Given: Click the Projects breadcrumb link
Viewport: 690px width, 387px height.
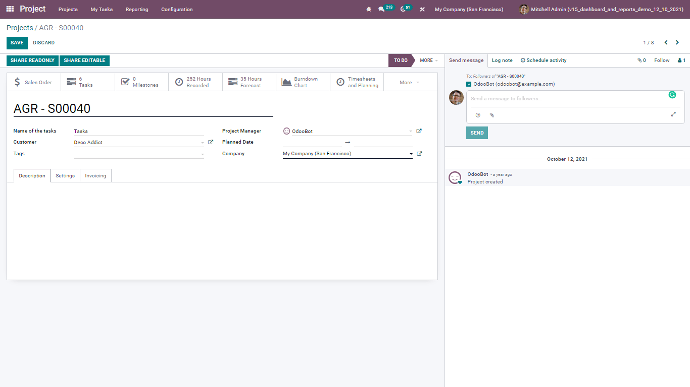Looking at the screenshot, I should click(x=20, y=28).
